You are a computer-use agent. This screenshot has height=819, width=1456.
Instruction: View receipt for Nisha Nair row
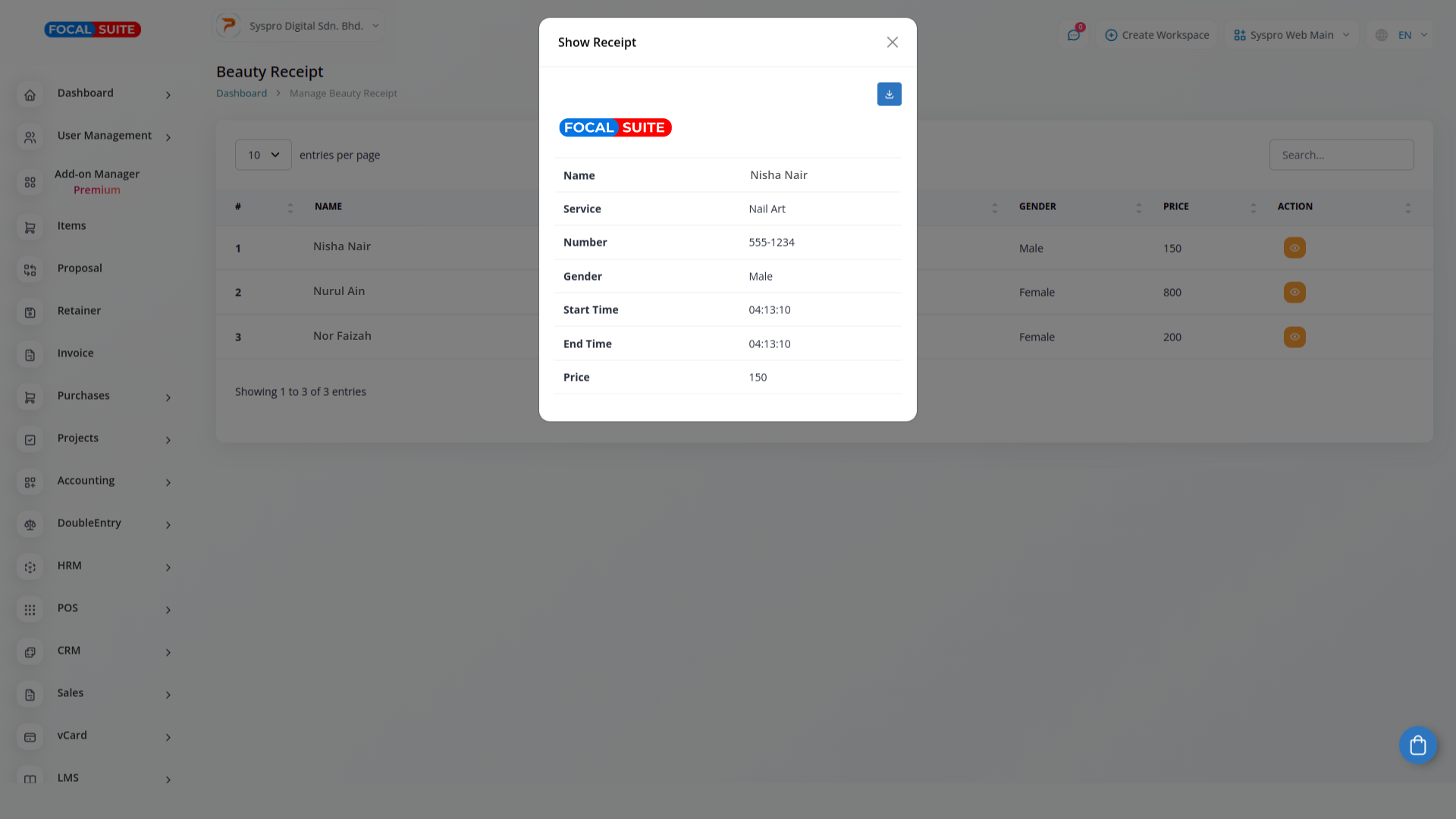click(1294, 248)
